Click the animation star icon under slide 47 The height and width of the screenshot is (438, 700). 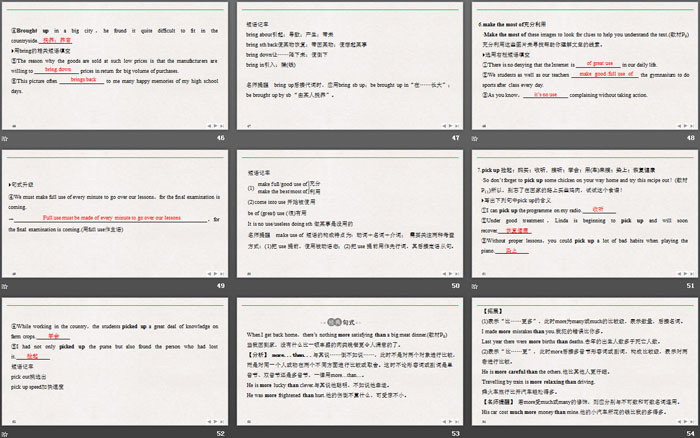[x=240, y=137]
